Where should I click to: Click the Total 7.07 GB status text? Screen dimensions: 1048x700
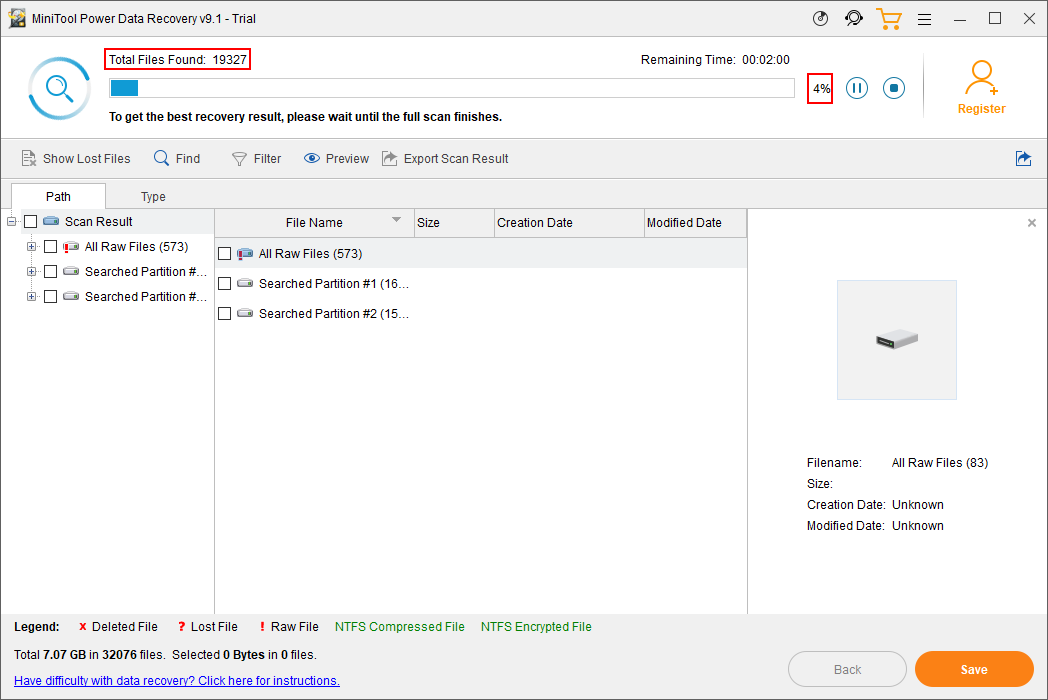click(165, 655)
